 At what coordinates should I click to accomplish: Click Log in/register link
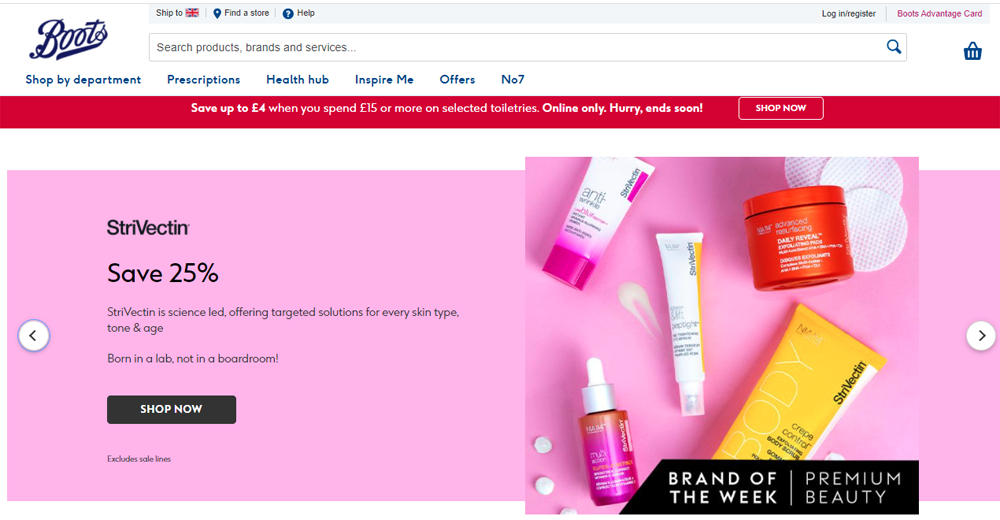click(848, 13)
